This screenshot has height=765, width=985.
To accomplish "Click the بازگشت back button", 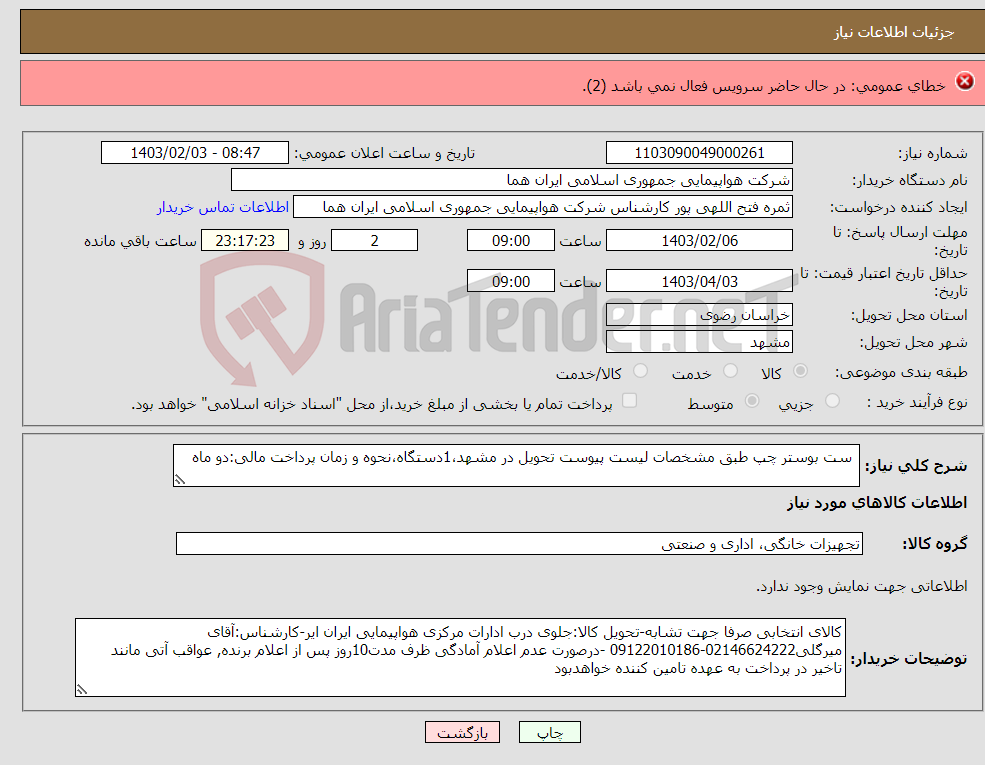I will (x=462, y=732).
